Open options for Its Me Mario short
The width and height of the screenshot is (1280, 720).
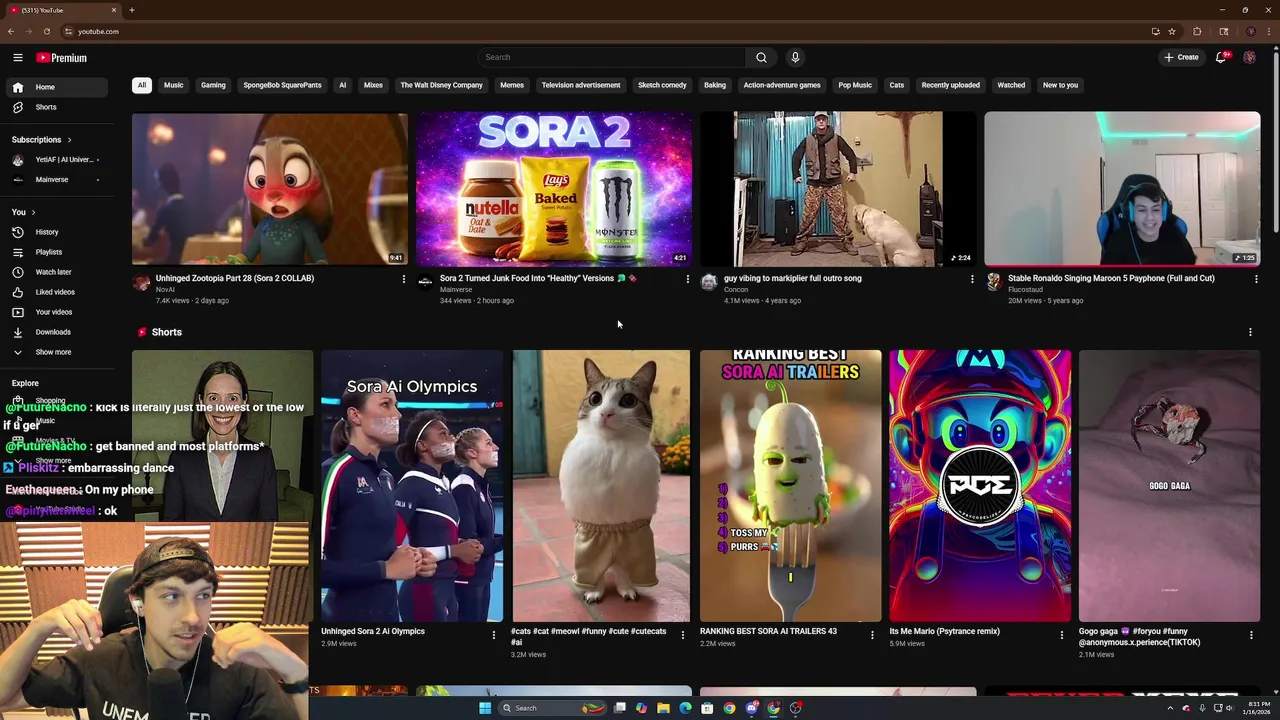click(x=1062, y=634)
